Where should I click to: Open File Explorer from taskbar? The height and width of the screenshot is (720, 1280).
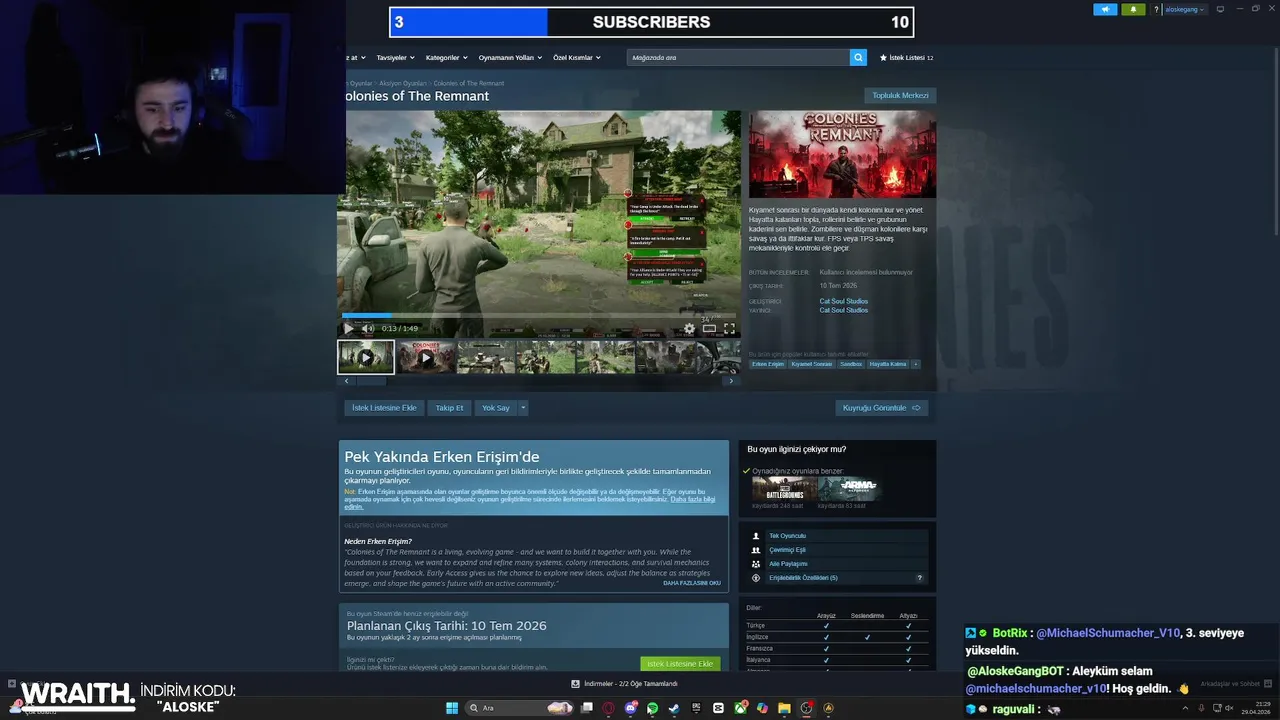coord(784,708)
